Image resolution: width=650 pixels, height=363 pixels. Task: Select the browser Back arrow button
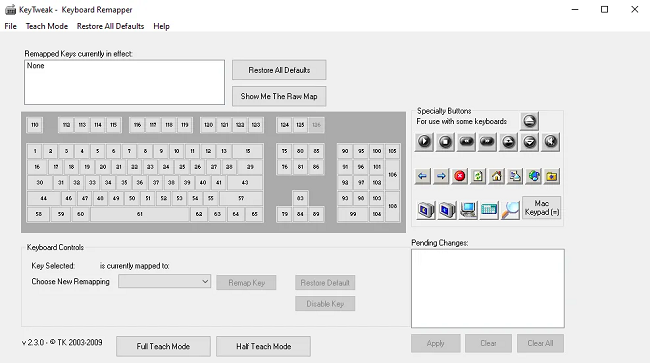[422, 176]
